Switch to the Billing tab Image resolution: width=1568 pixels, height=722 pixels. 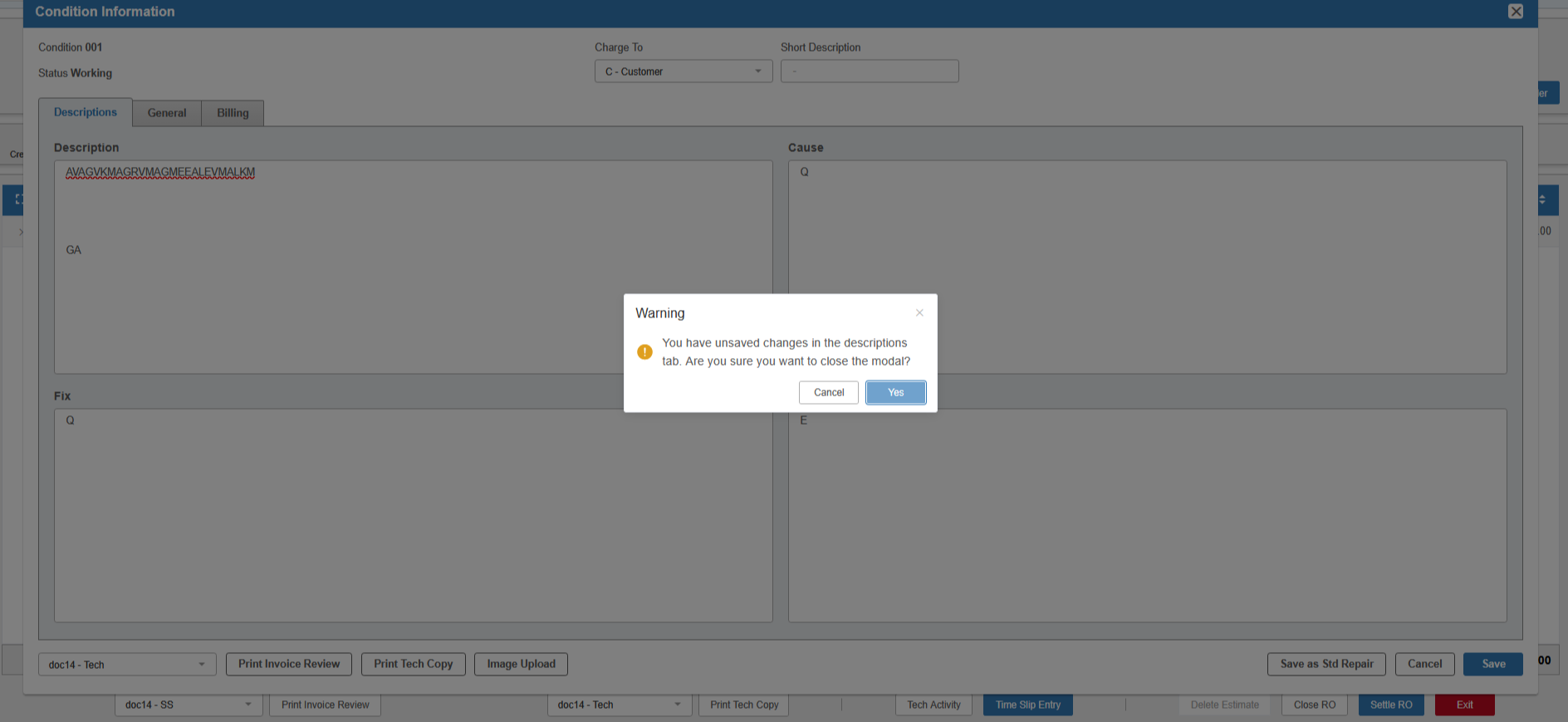[233, 113]
